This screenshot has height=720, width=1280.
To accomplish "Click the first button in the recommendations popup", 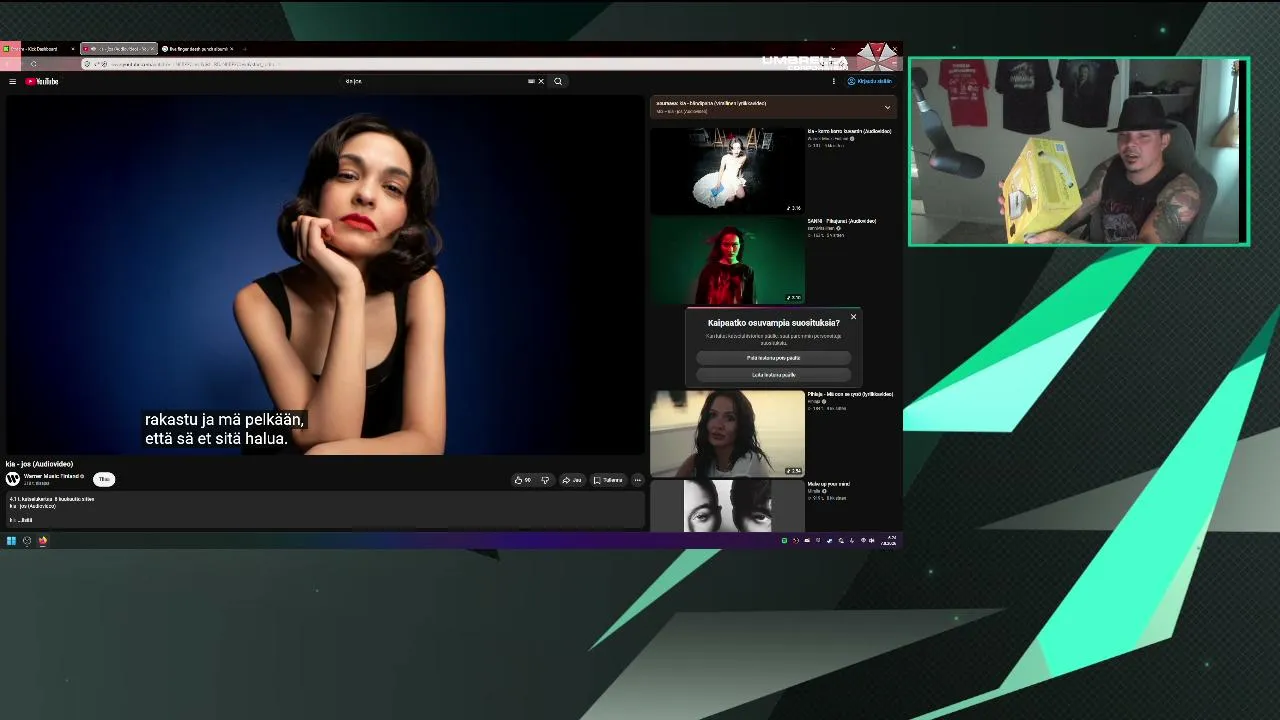I will click(x=774, y=358).
